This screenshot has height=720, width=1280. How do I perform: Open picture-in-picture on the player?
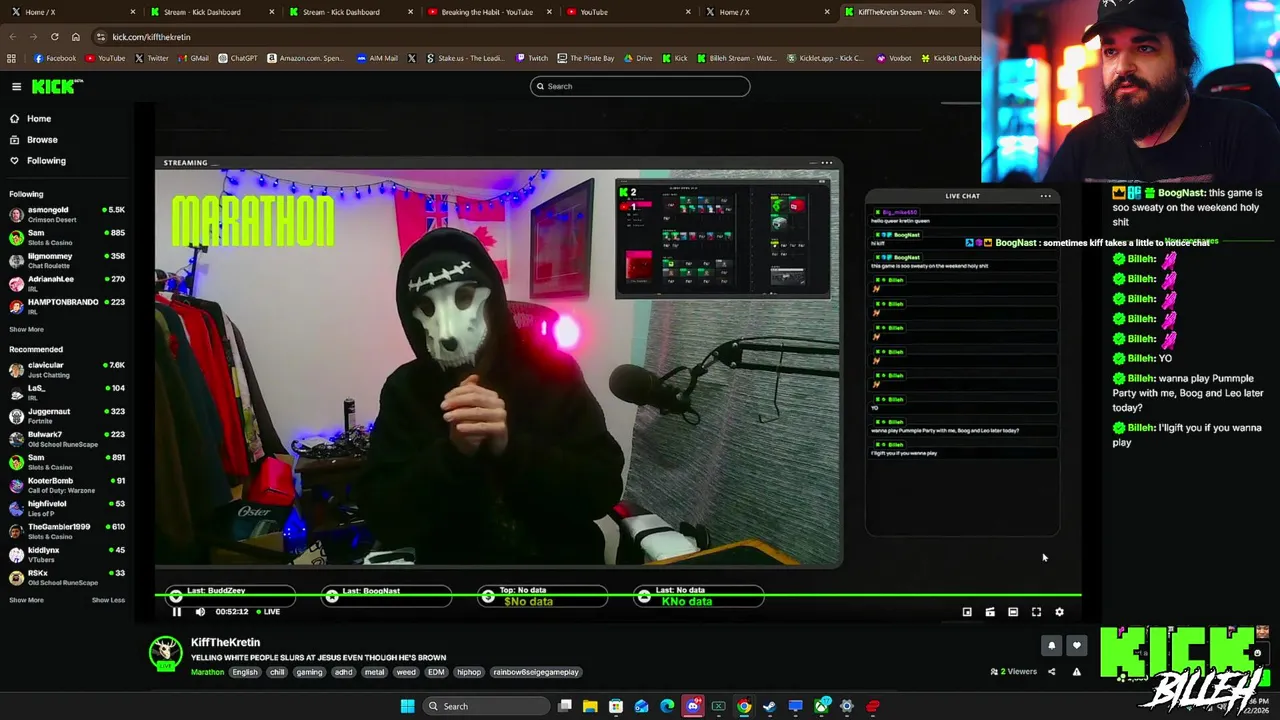[967, 612]
